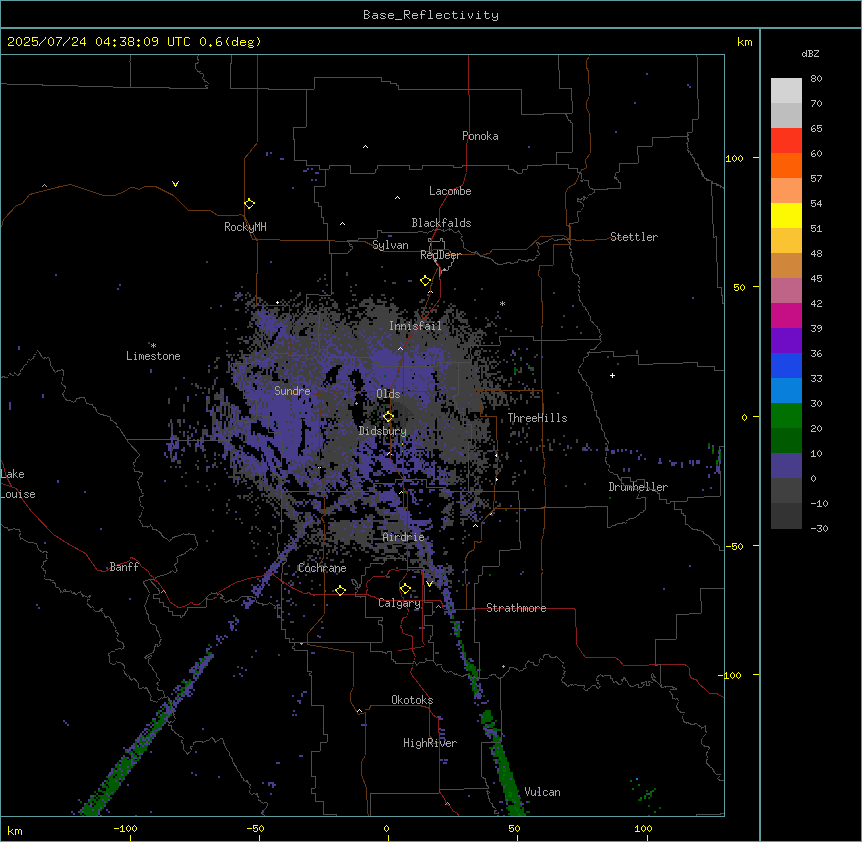Click the Cochrane city label

coord(322,568)
